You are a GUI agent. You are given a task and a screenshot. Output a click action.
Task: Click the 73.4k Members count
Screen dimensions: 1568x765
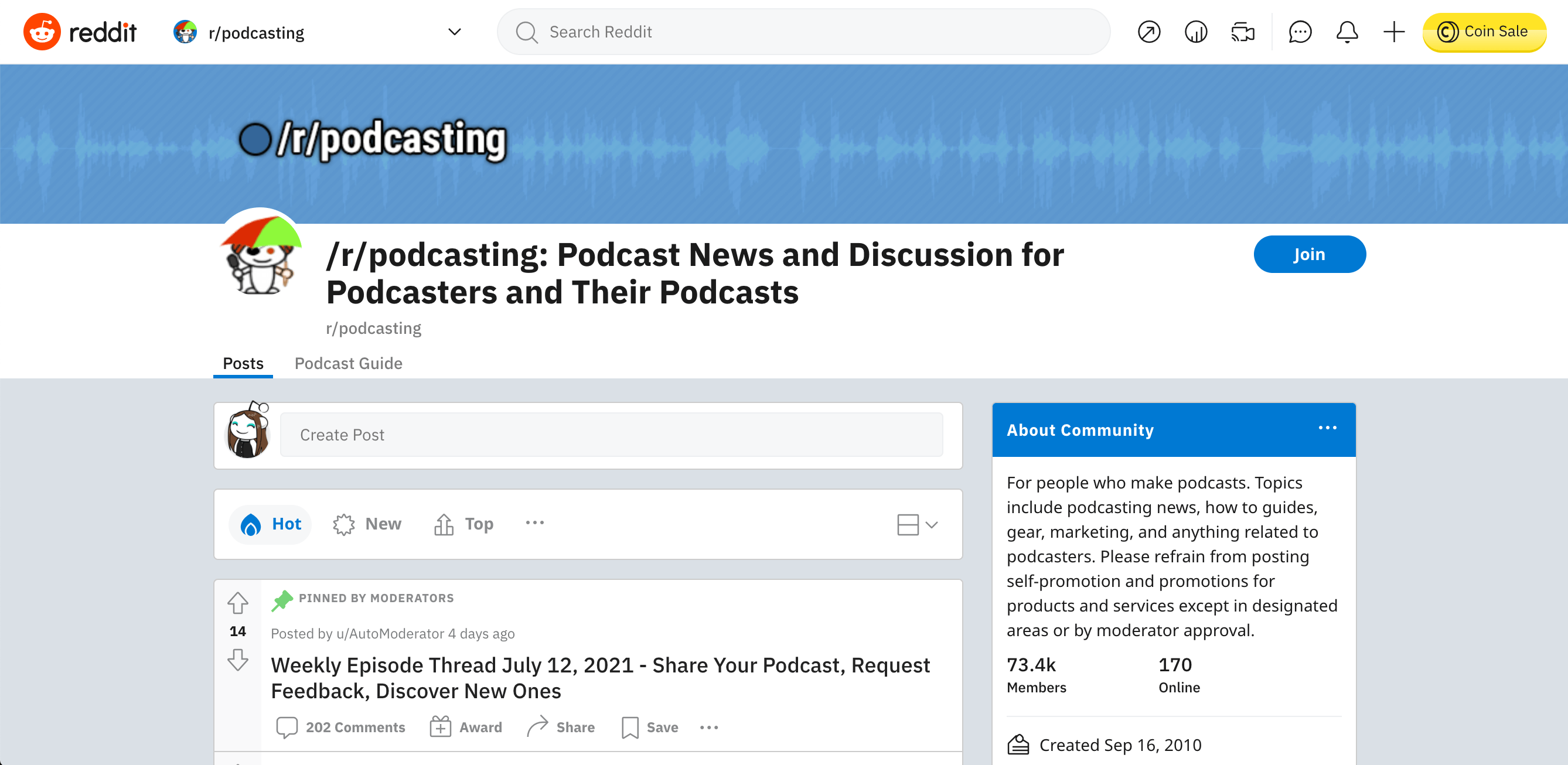[1037, 674]
